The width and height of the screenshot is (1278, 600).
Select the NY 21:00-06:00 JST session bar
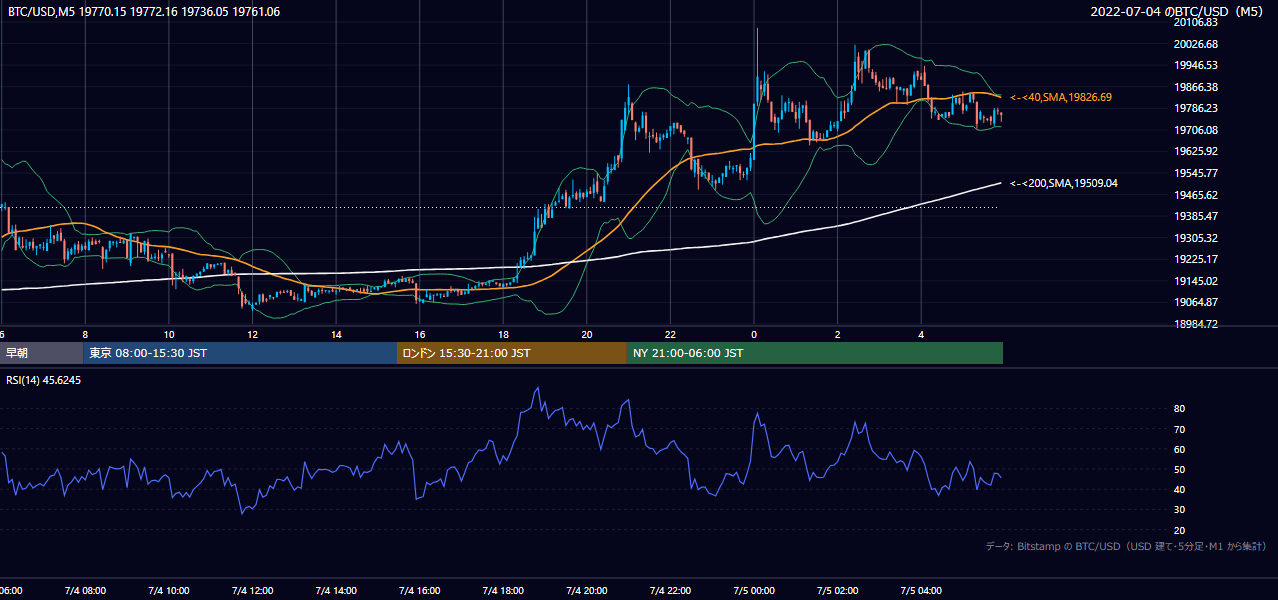(815, 353)
